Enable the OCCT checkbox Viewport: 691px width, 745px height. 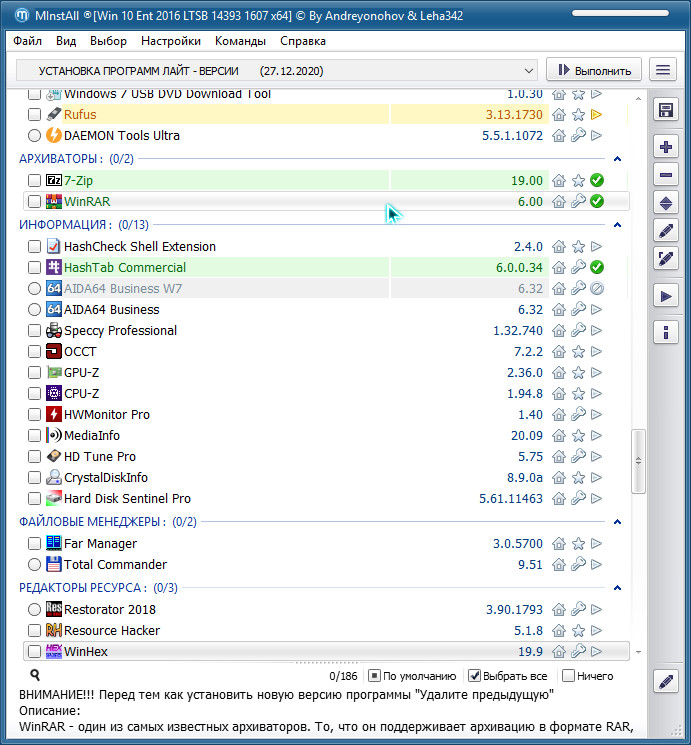34,352
